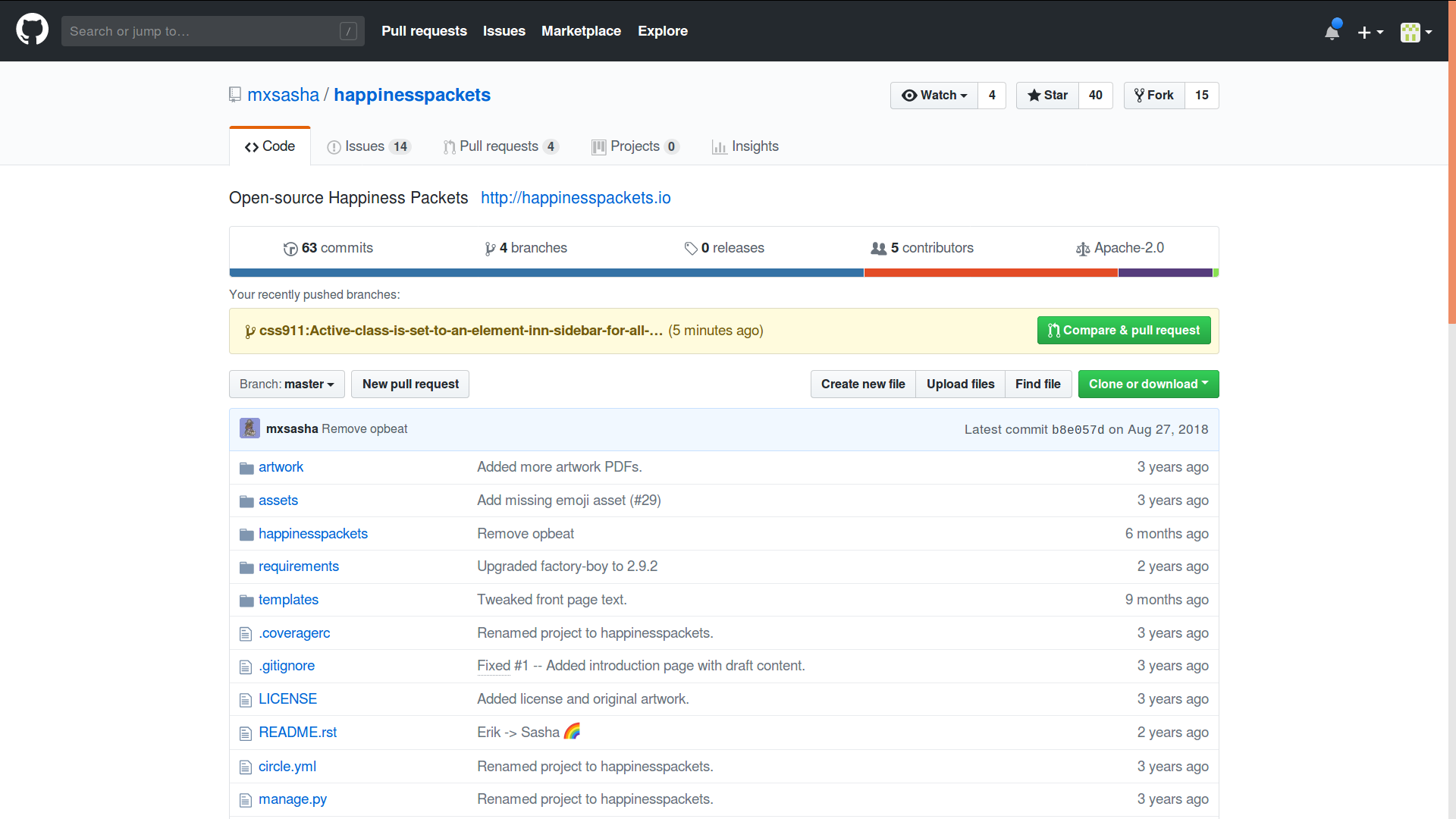Open the user avatar menu
Viewport: 1456px width, 819px height.
[1416, 32]
